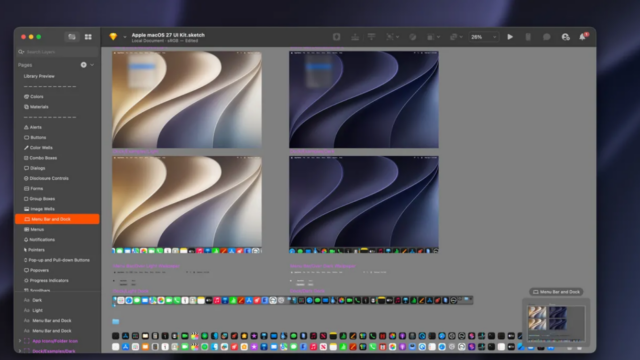Switch to components grid view
The width and height of the screenshot is (640, 360).
[x=88, y=37]
